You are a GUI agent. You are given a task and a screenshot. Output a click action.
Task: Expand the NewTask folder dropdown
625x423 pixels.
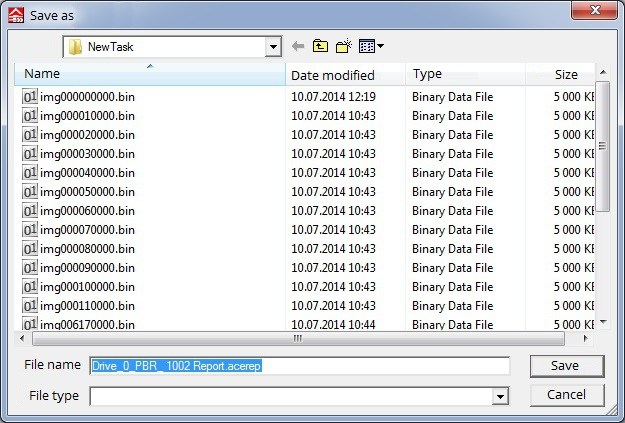[273, 47]
